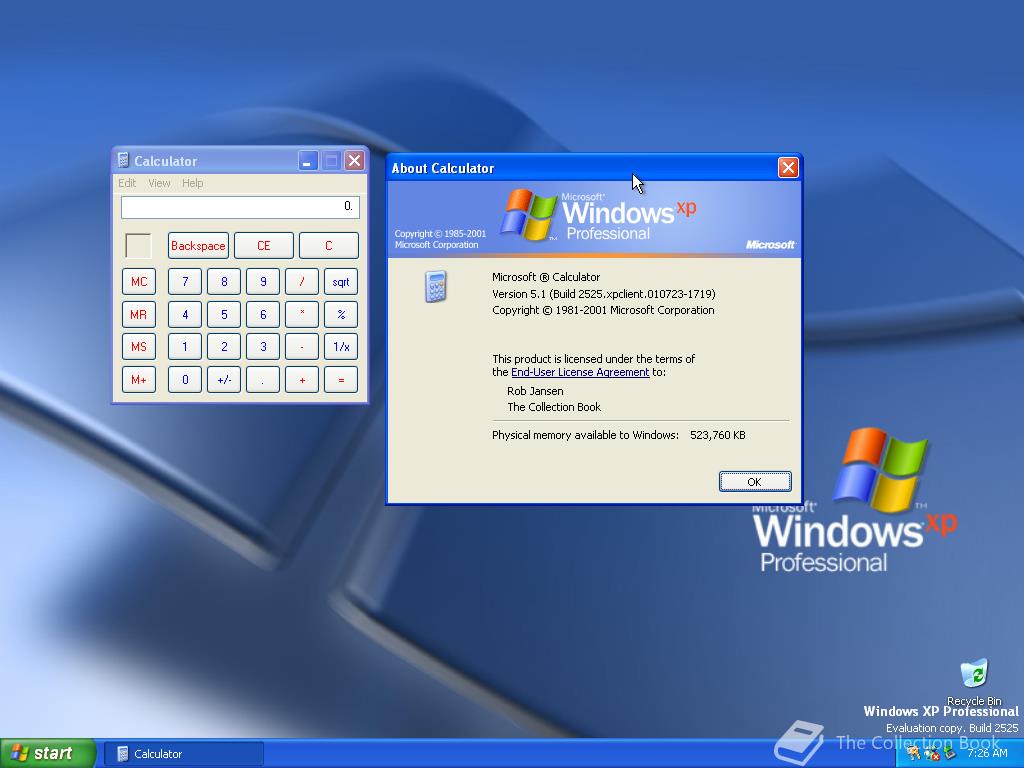Click the Calculator taskbar button
Screen dimensions: 1024x768
click(184, 754)
